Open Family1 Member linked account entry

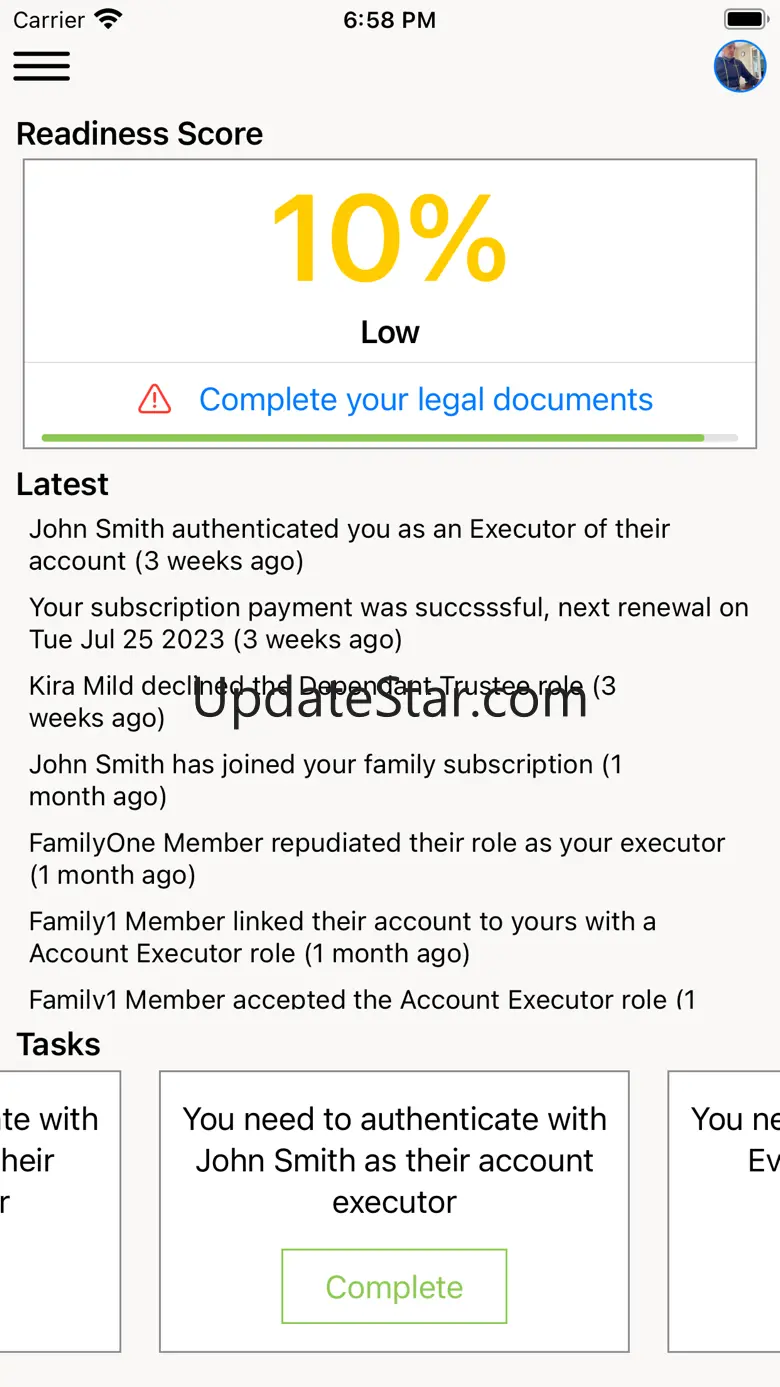343,937
